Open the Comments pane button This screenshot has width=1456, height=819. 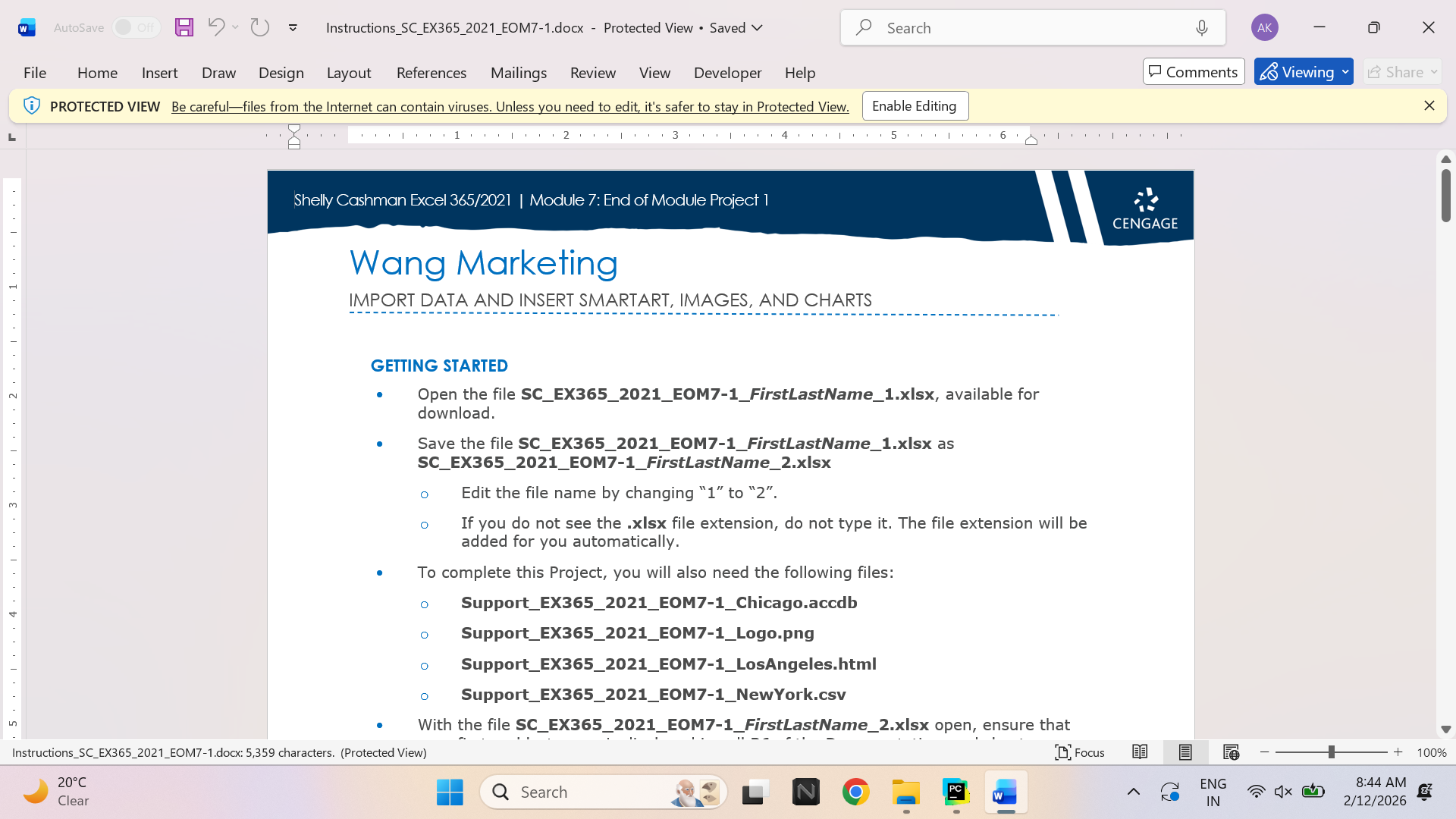pos(1194,72)
